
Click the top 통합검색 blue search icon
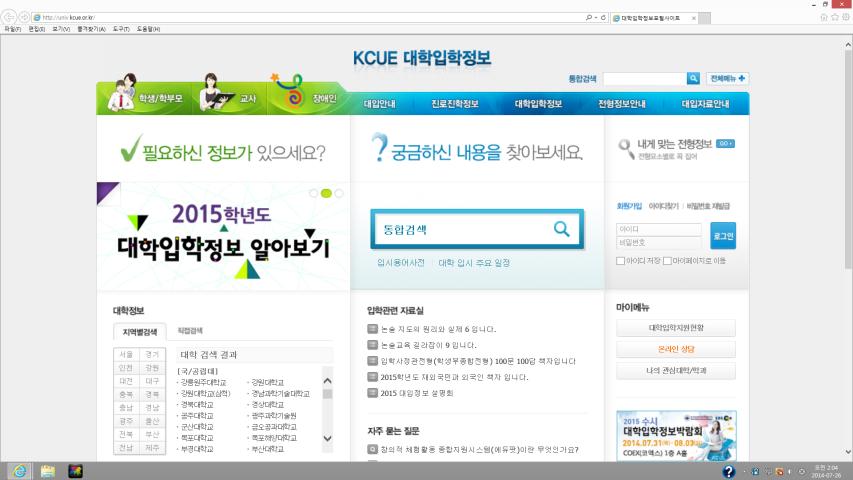693,78
